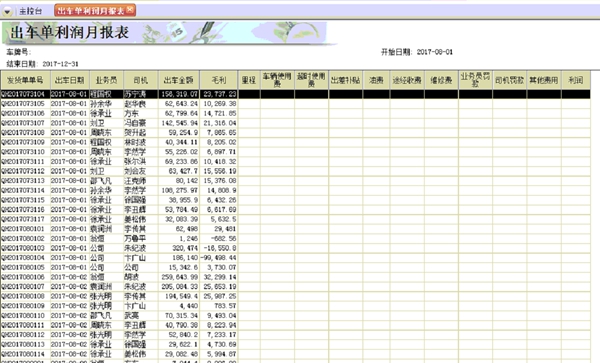Select order number QH2017080102

[x=23, y=238]
